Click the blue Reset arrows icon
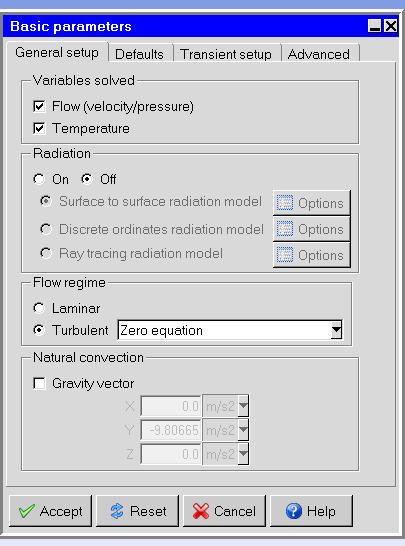 (x=117, y=511)
